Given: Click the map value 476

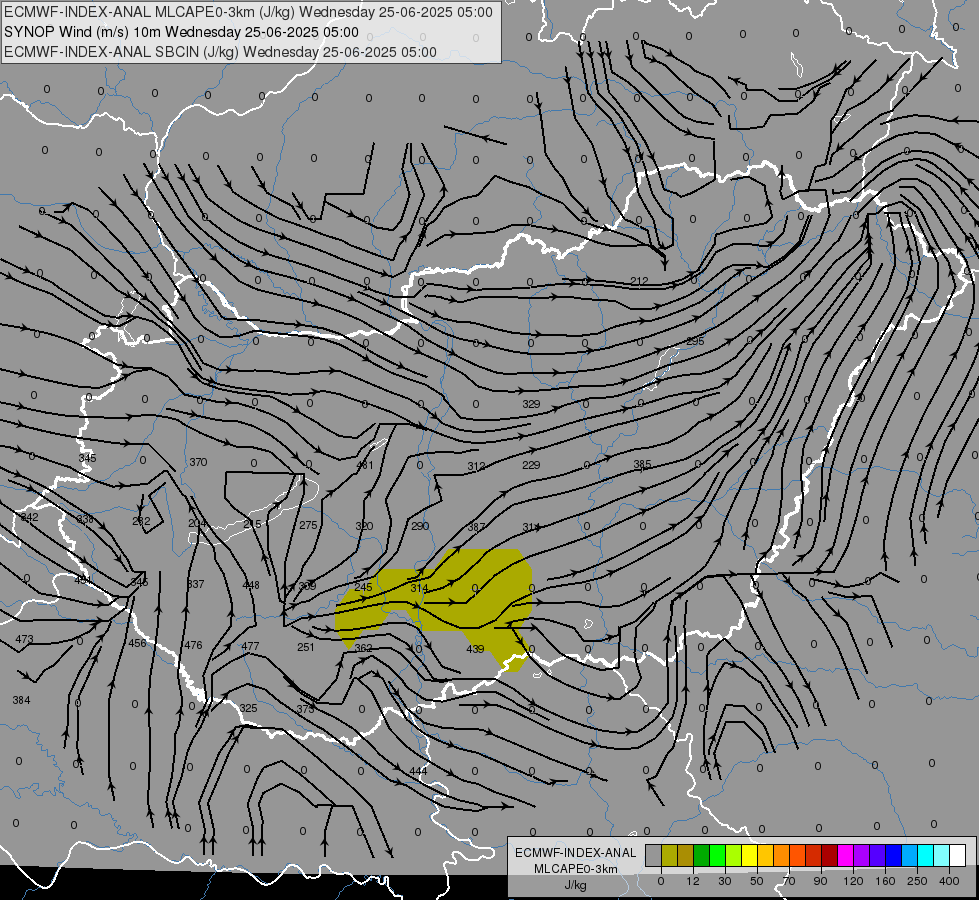Looking at the screenshot, I should [193, 645].
